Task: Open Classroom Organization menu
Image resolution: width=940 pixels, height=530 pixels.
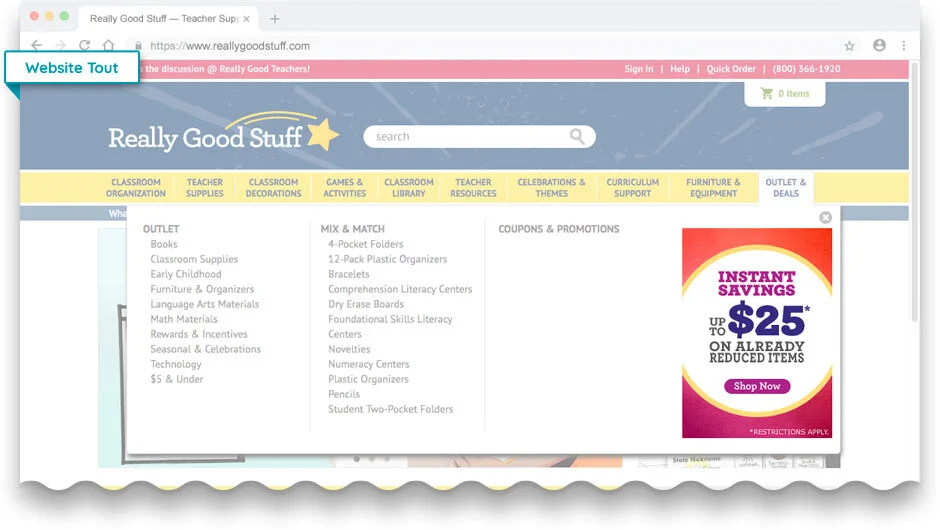Action: (x=136, y=188)
